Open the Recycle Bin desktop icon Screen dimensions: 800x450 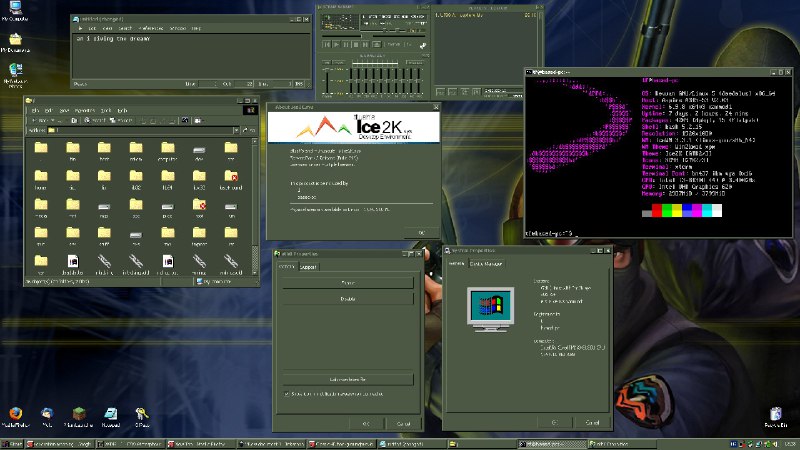pos(776,417)
